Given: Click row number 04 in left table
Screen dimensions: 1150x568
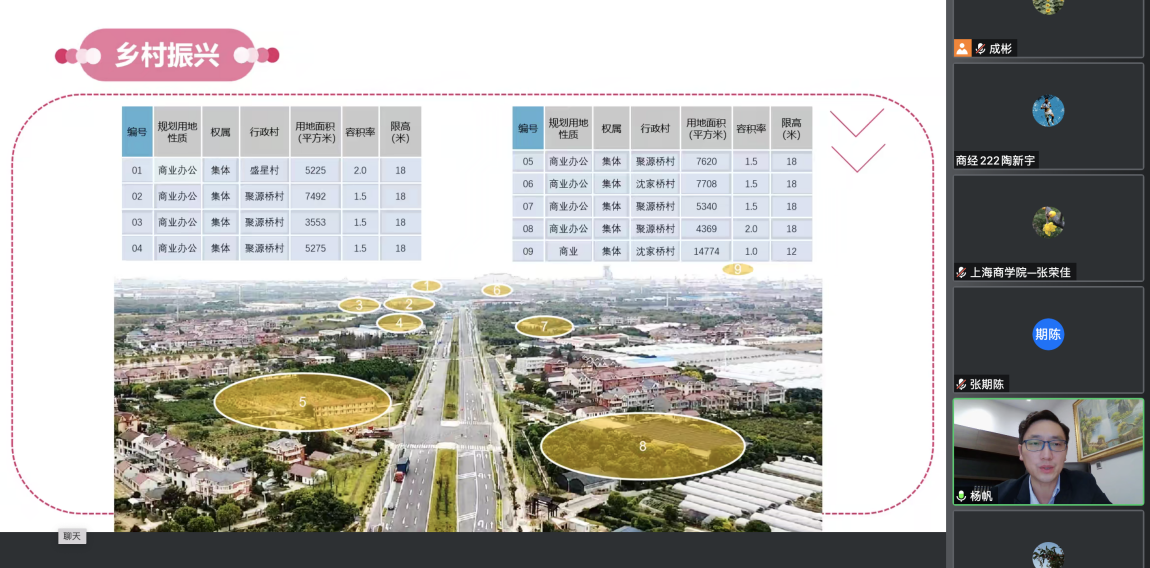Looking at the screenshot, I should point(137,249).
